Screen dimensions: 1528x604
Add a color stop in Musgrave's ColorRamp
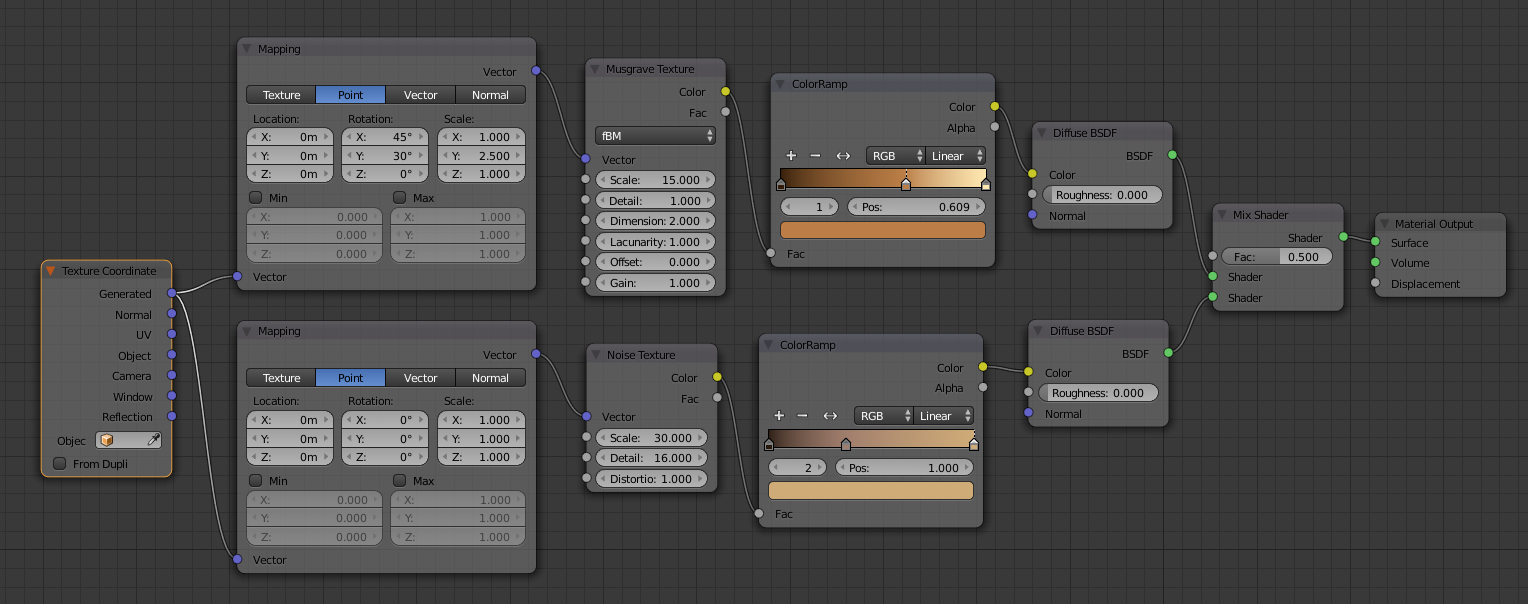pos(791,156)
